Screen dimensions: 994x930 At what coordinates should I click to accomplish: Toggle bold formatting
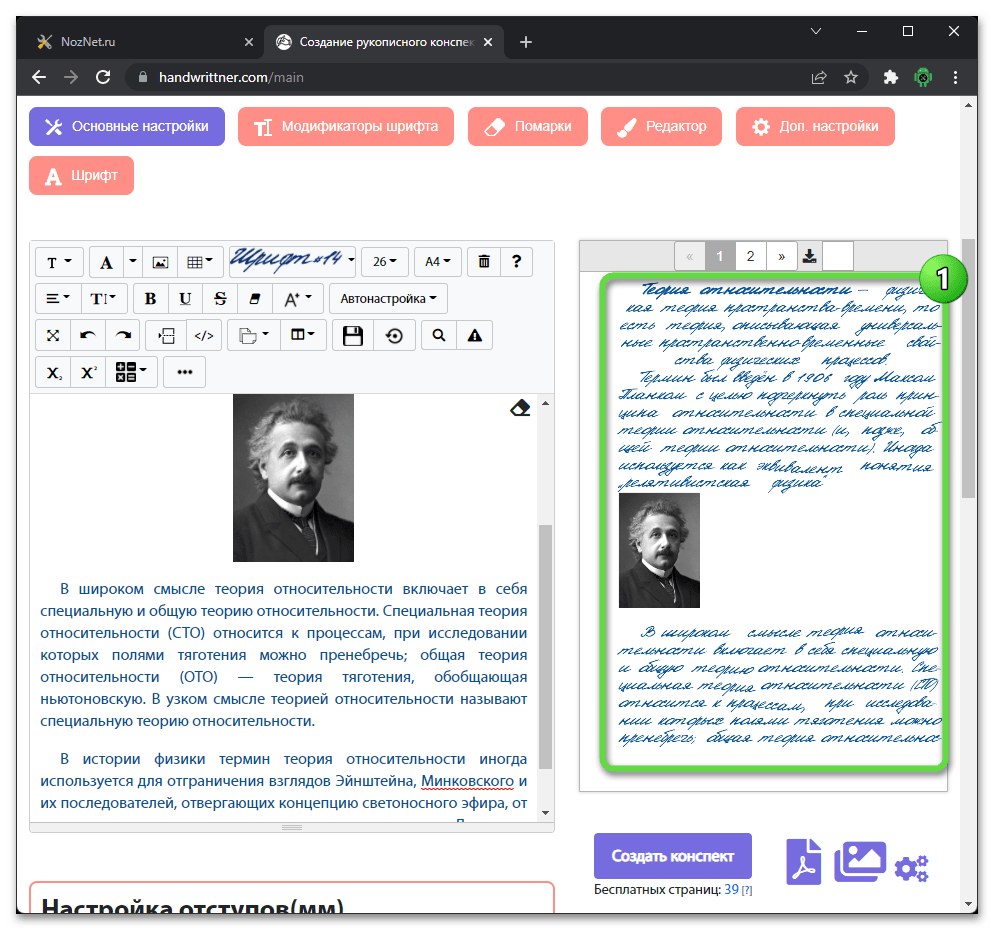coord(151,298)
